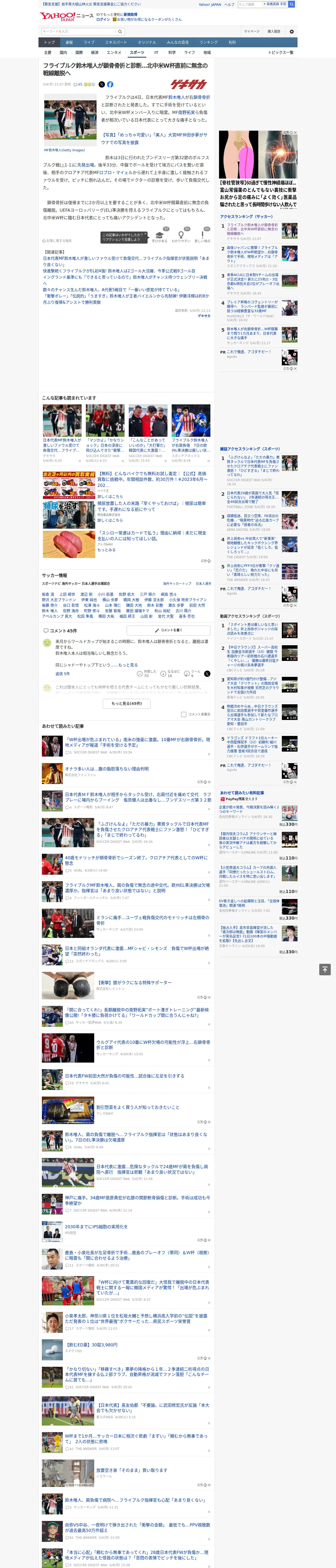Click the Yahoo! JAPAN link in top bar
Viewport: 336px width, 1568px height.
click(210, 4)
